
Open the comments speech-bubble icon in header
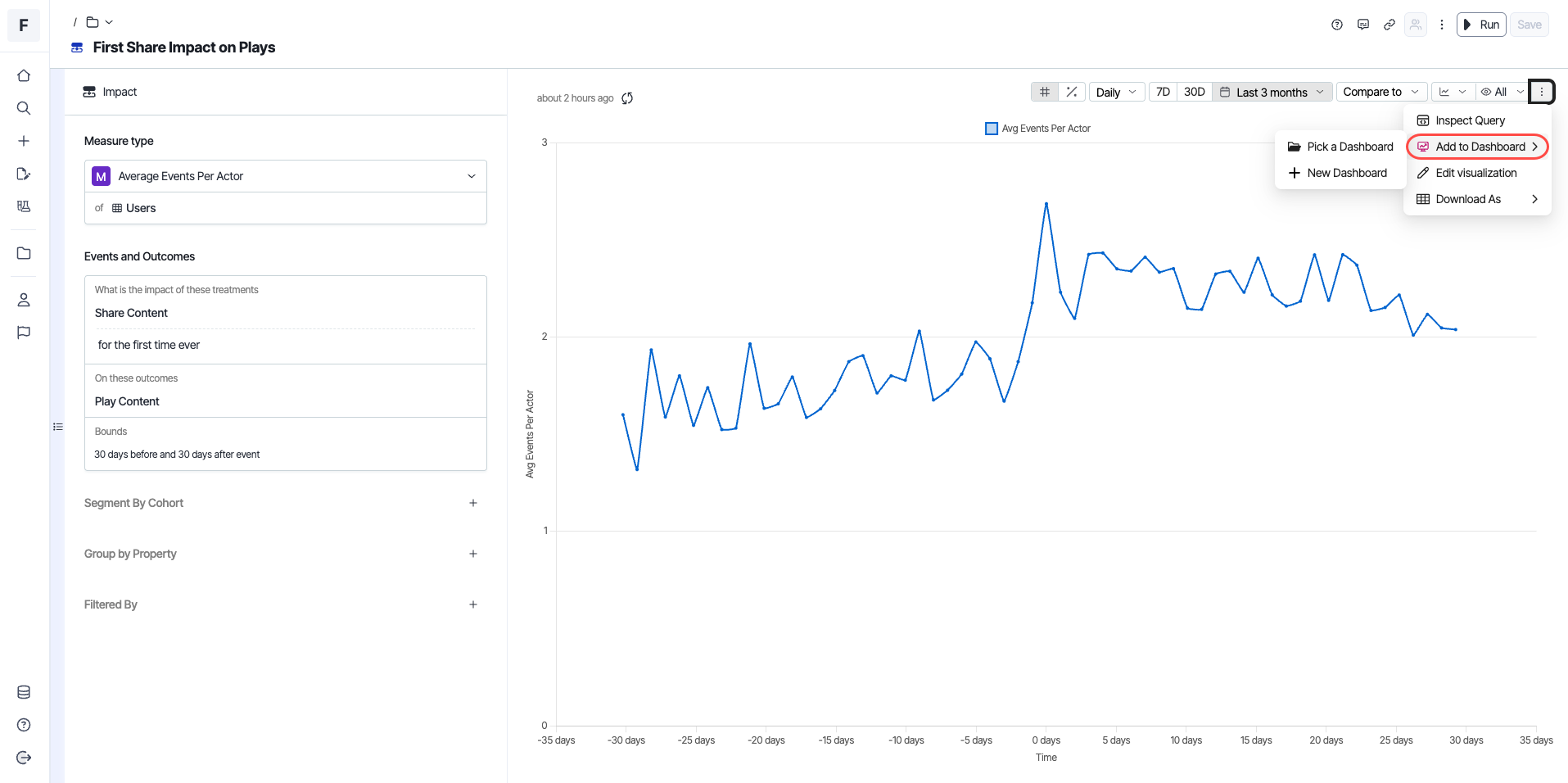click(1363, 25)
